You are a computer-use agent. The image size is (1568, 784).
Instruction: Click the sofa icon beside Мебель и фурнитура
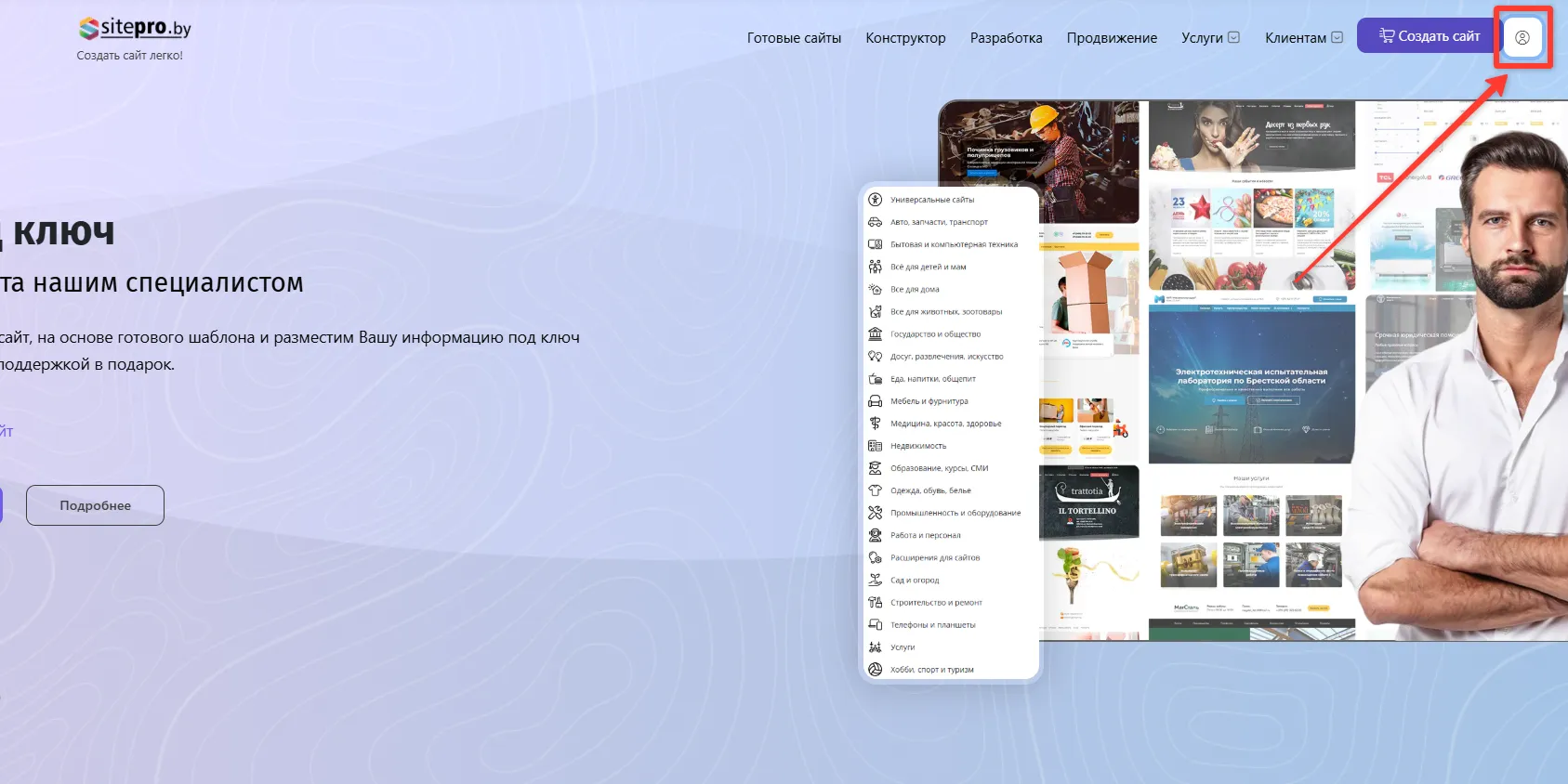tap(875, 401)
